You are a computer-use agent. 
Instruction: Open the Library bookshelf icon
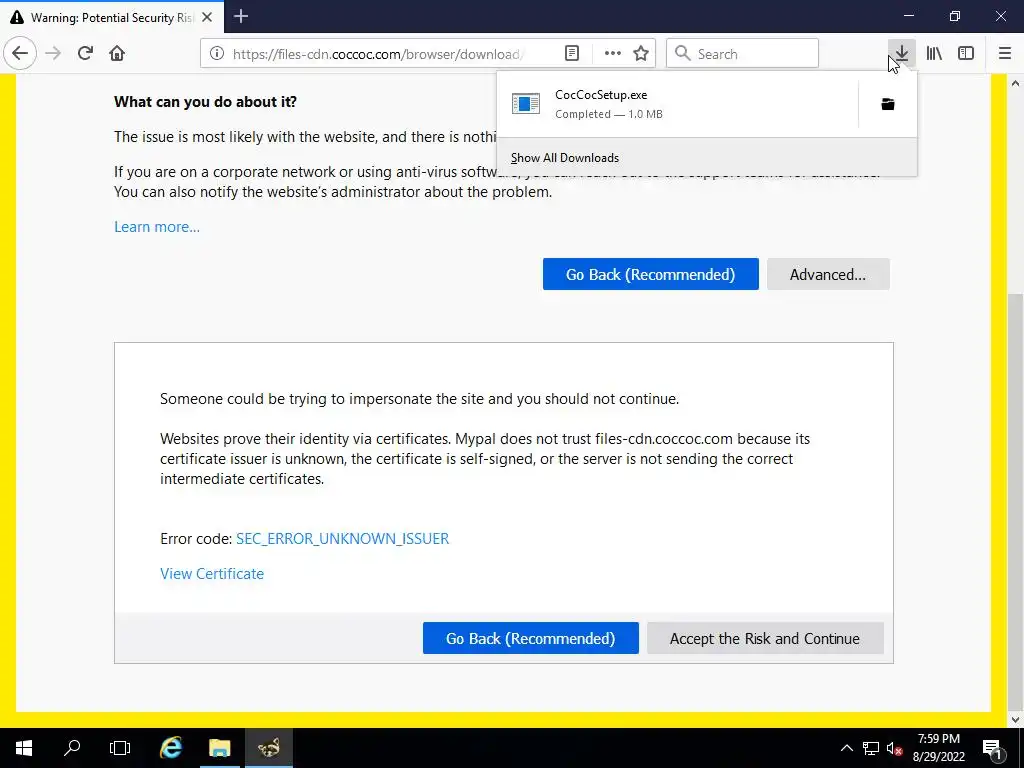tap(934, 53)
